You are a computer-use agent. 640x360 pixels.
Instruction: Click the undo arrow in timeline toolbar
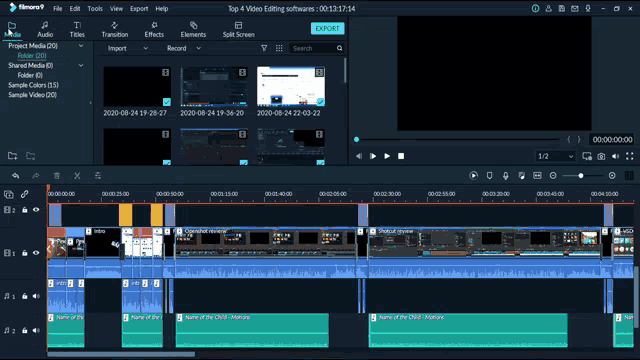click(x=16, y=176)
